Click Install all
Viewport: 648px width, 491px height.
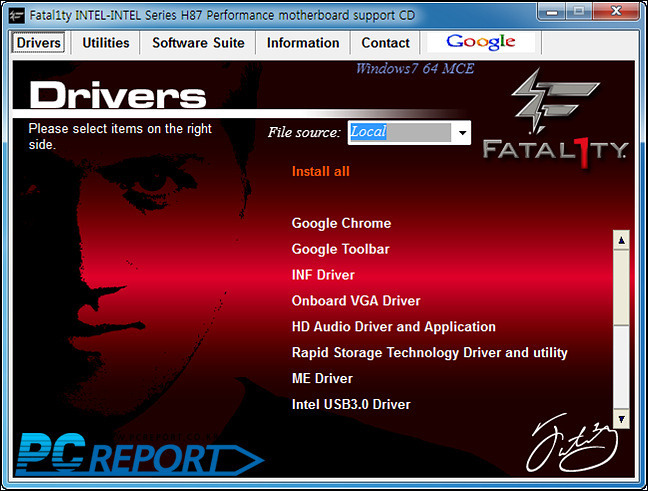pos(321,171)
